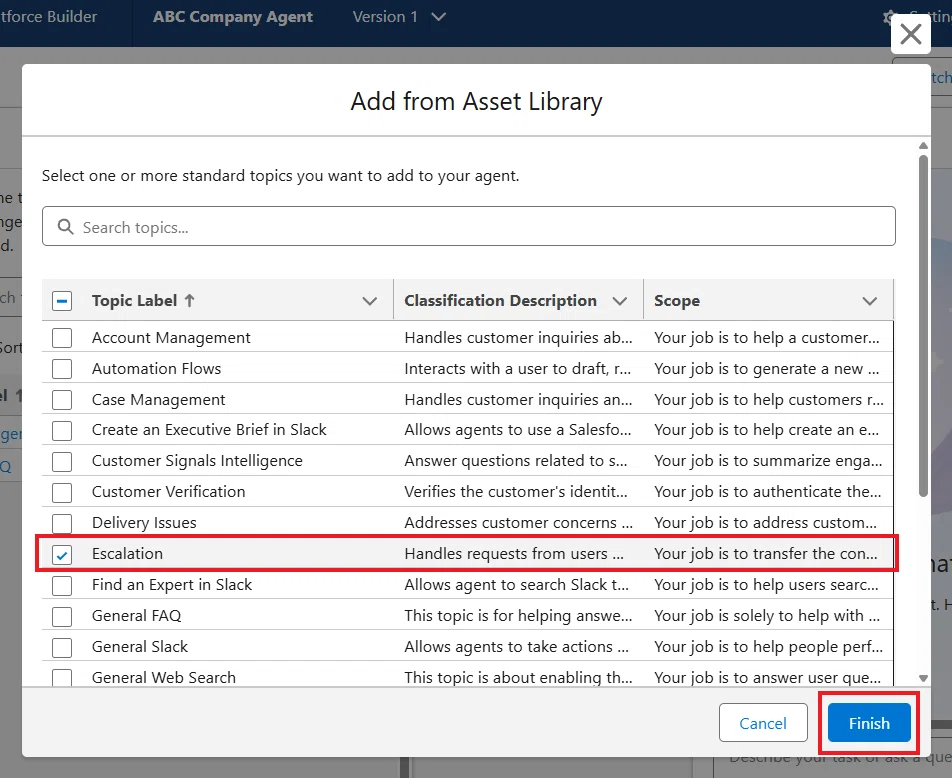Viewport: 952px width, 778px height.
Task: Check the Automation Flows topic
Action: [62, 369]
